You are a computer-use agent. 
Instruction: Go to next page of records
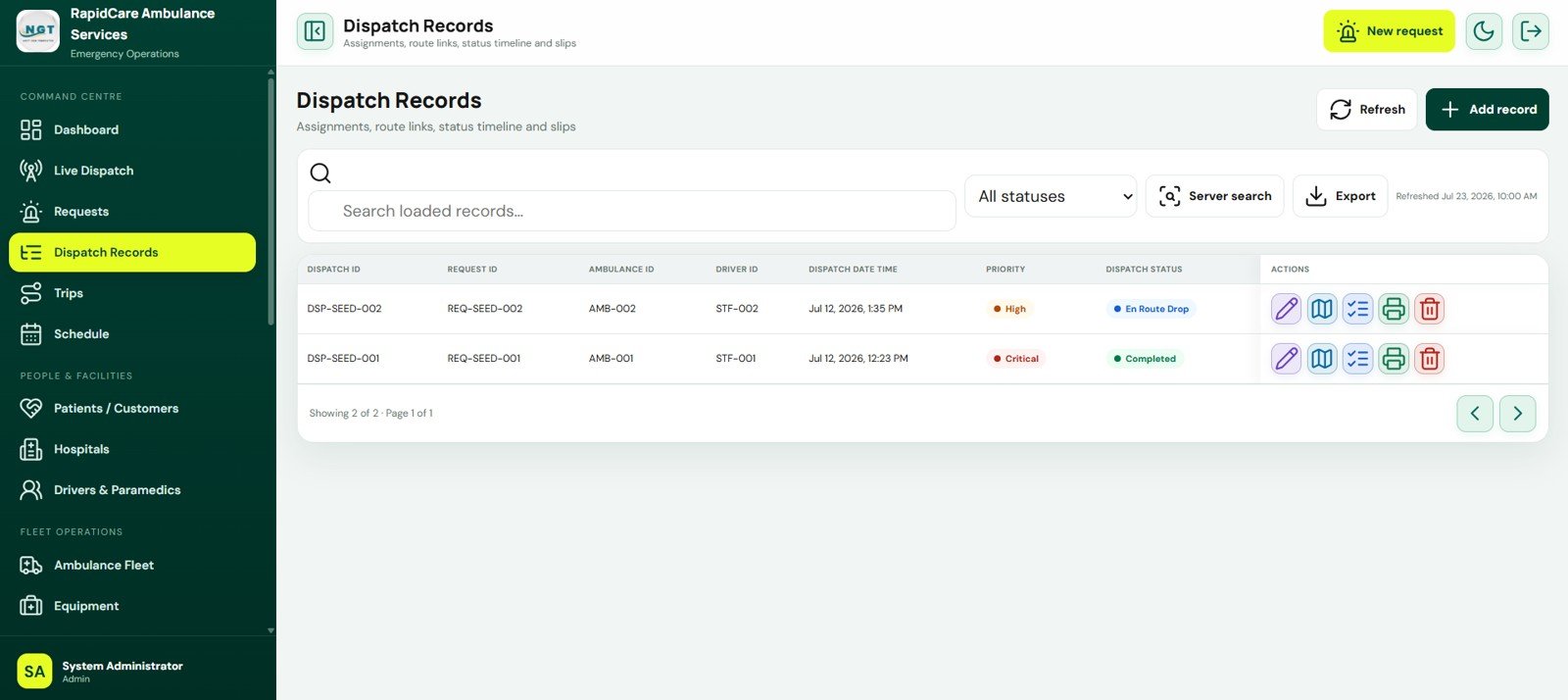tap(1518, 414)
